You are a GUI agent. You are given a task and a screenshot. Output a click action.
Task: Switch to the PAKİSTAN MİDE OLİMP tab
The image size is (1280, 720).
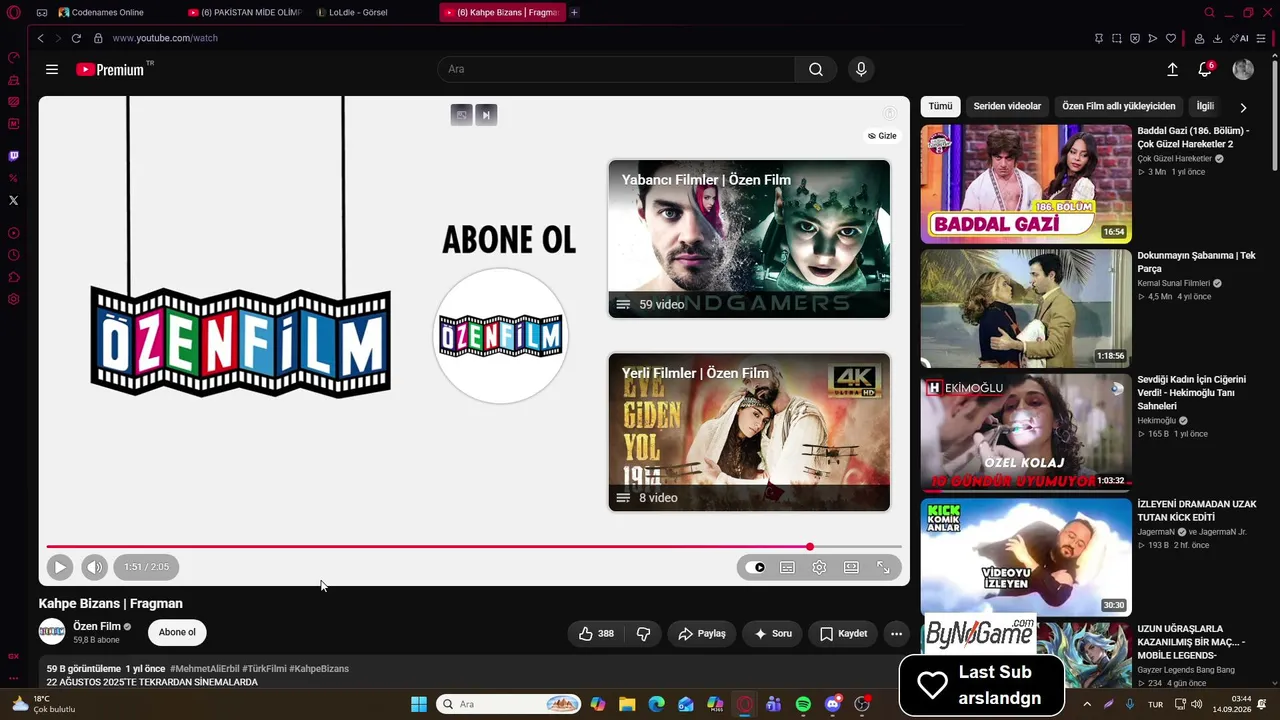pyautogui.click(x=245, y=12)
